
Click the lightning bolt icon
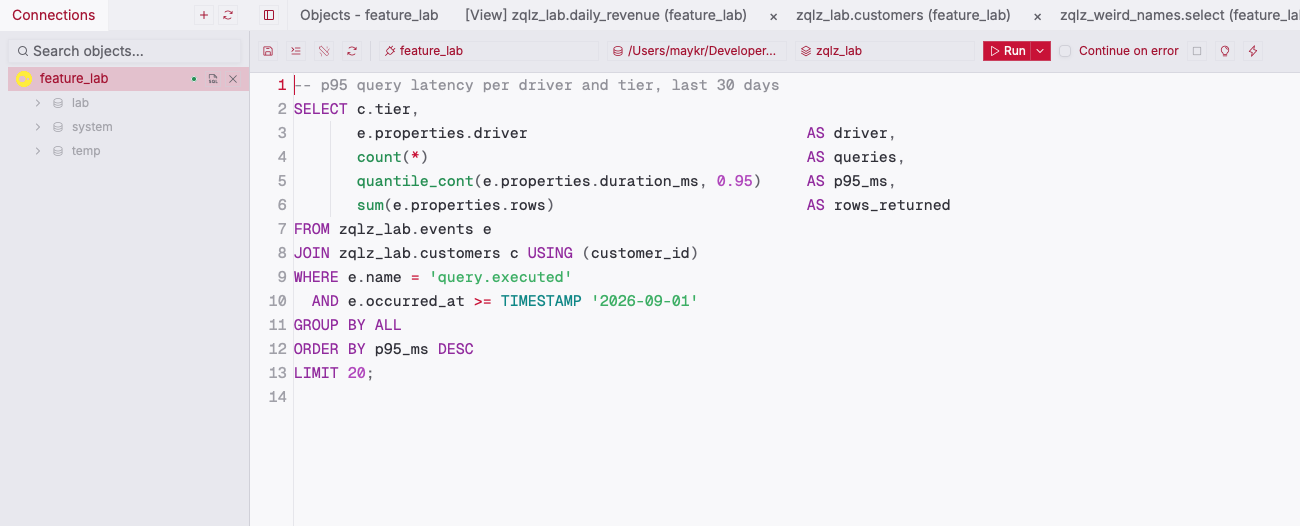(1253, 51)
